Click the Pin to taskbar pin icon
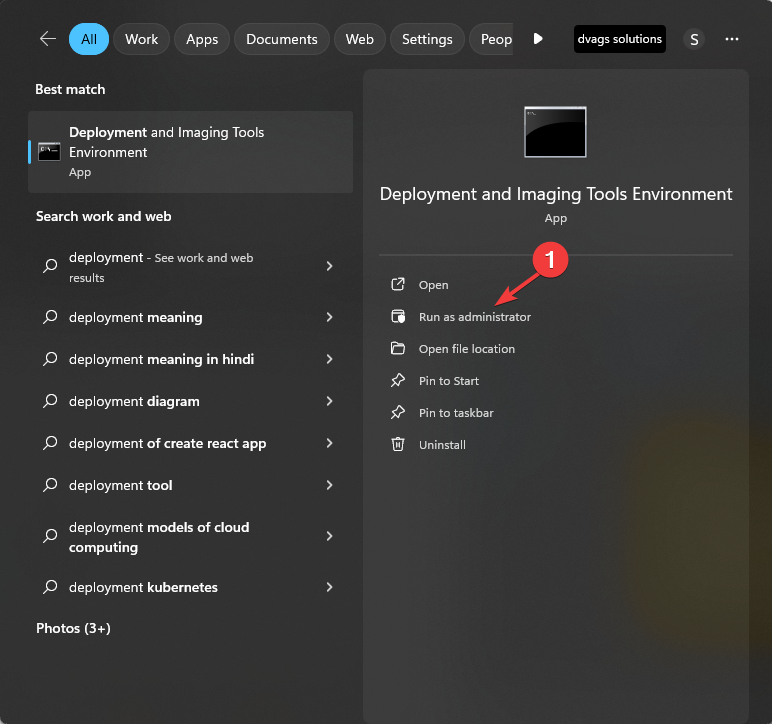The width and height of the screenshot is (772, 724). (x=398, y=412)
